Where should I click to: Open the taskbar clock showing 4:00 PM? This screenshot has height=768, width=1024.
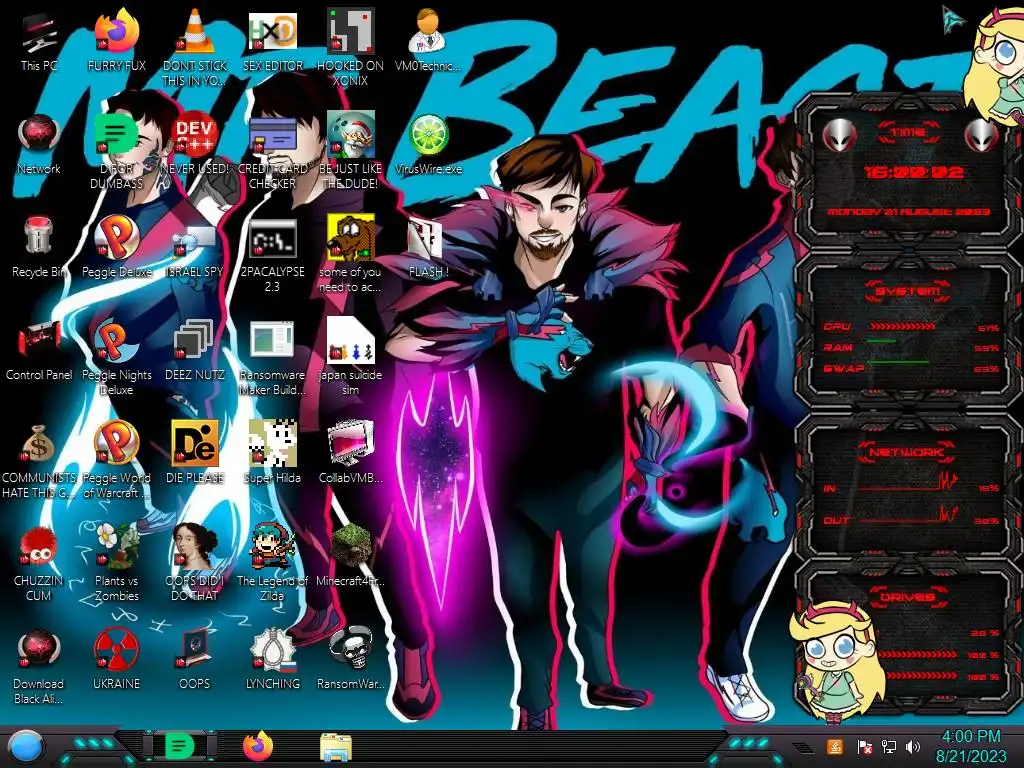point(971,746)
